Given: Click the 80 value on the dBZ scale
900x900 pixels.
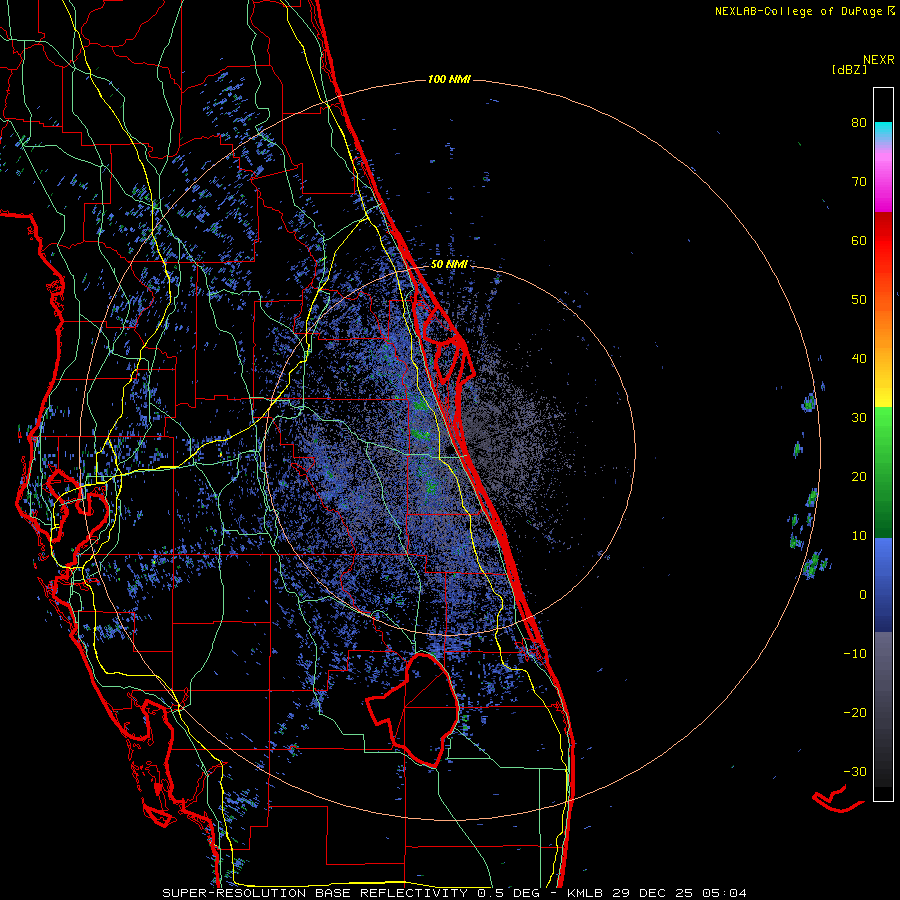Looking at the screenshot, I should 859,123.
